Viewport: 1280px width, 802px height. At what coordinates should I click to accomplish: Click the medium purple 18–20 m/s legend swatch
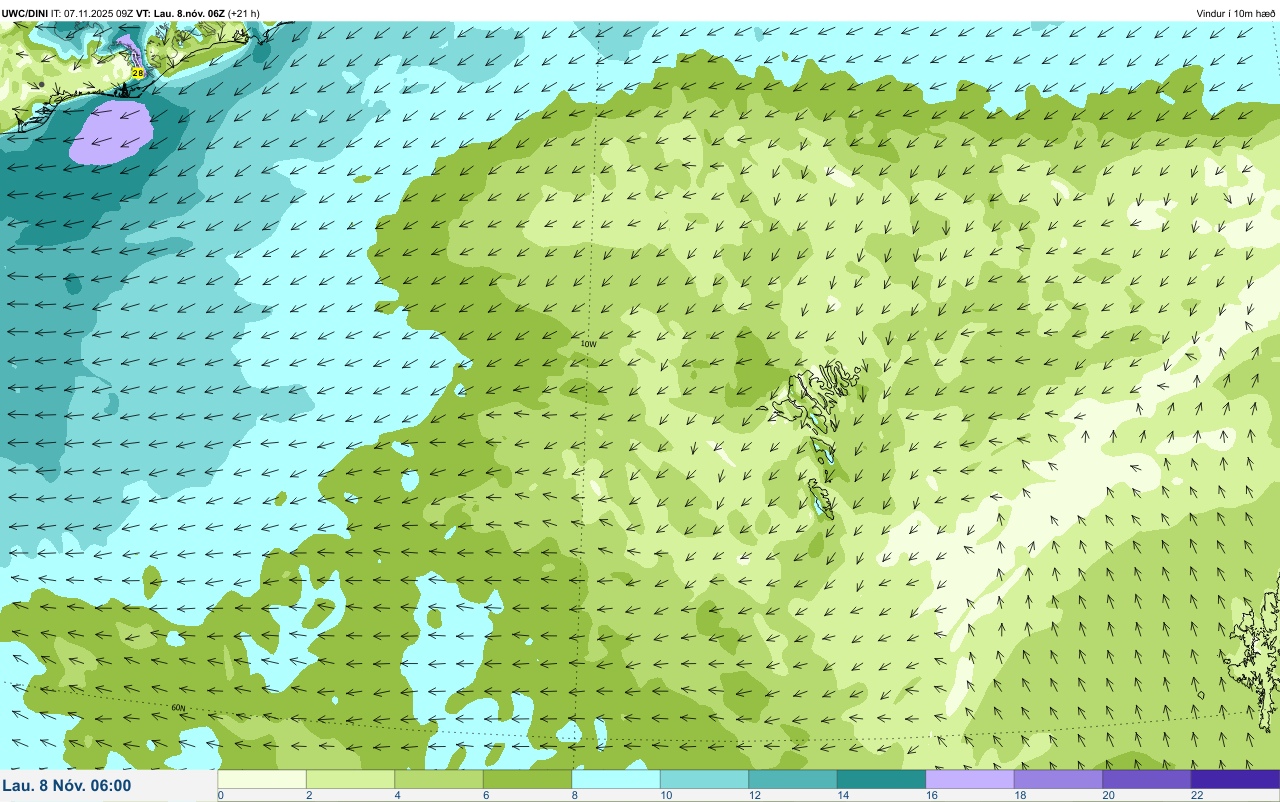[x=1058, y=779]
